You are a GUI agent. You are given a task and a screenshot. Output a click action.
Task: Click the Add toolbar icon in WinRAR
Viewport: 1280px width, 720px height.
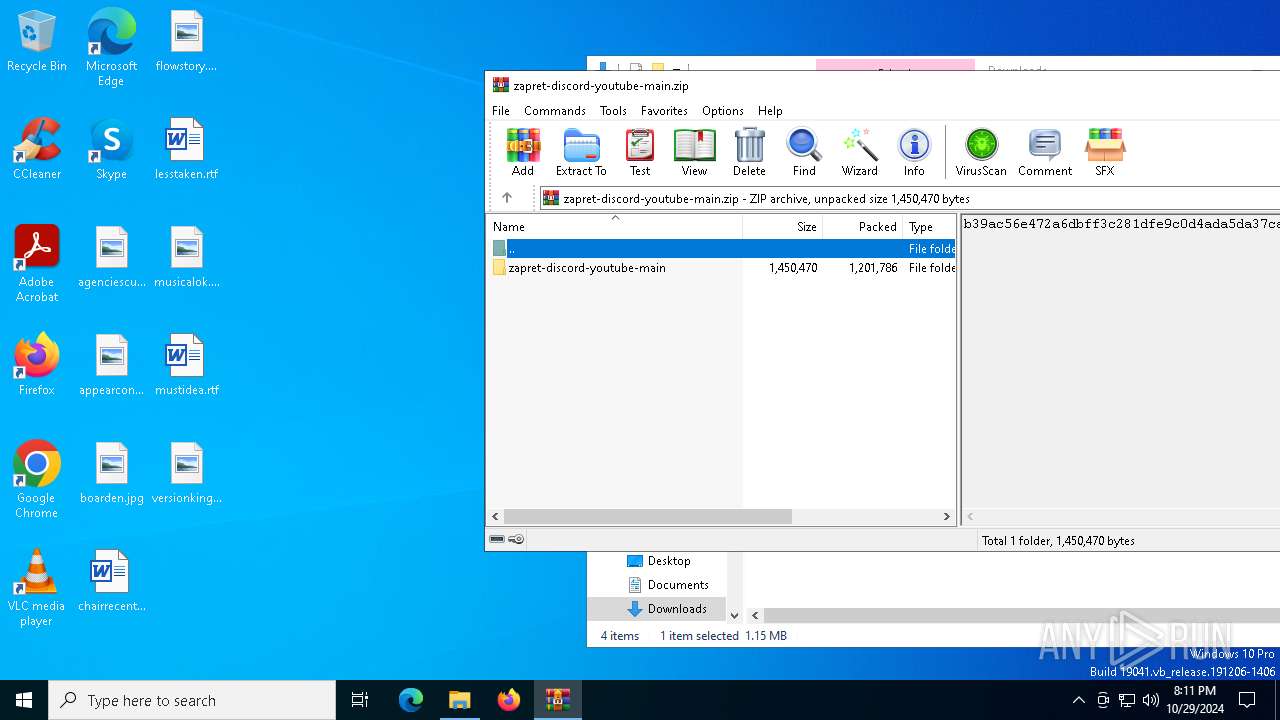523,152
